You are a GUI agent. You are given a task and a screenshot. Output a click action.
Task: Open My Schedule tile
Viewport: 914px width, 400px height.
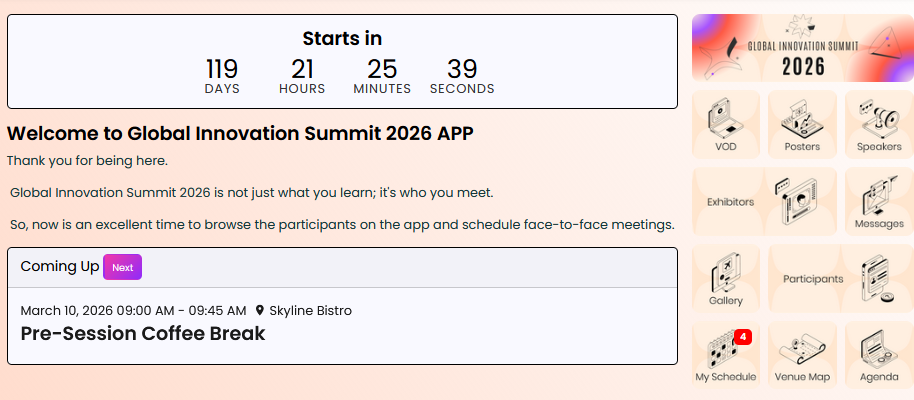click(x=725, y=355)
